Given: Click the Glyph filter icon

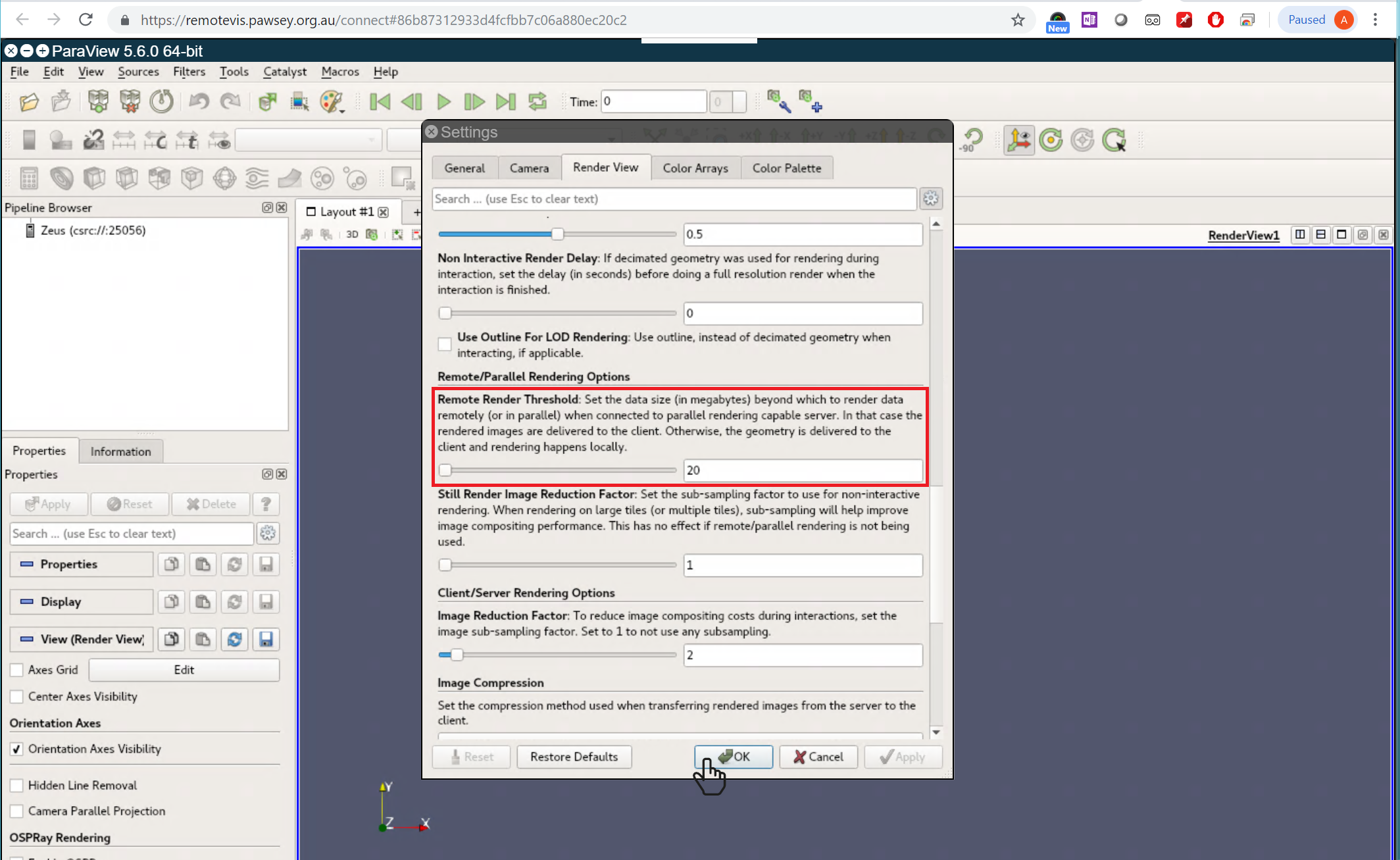Looking at the screenshot, I should 224,178.
